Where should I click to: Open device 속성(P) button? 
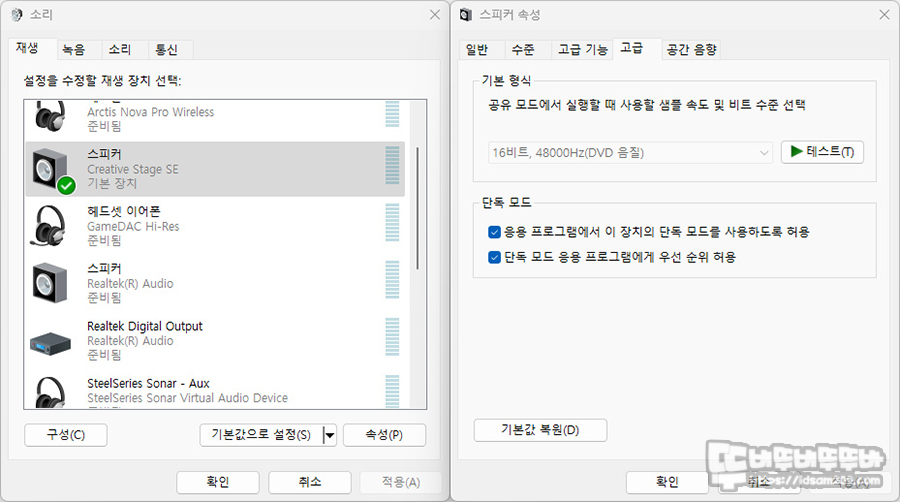(x=385, y=435)
